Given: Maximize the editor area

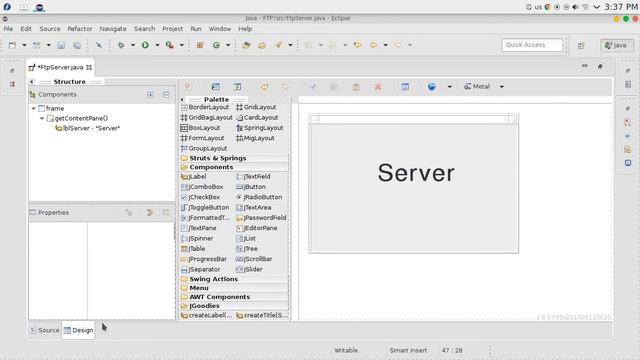Looking at the screenshot, I should tap(600, 66).
